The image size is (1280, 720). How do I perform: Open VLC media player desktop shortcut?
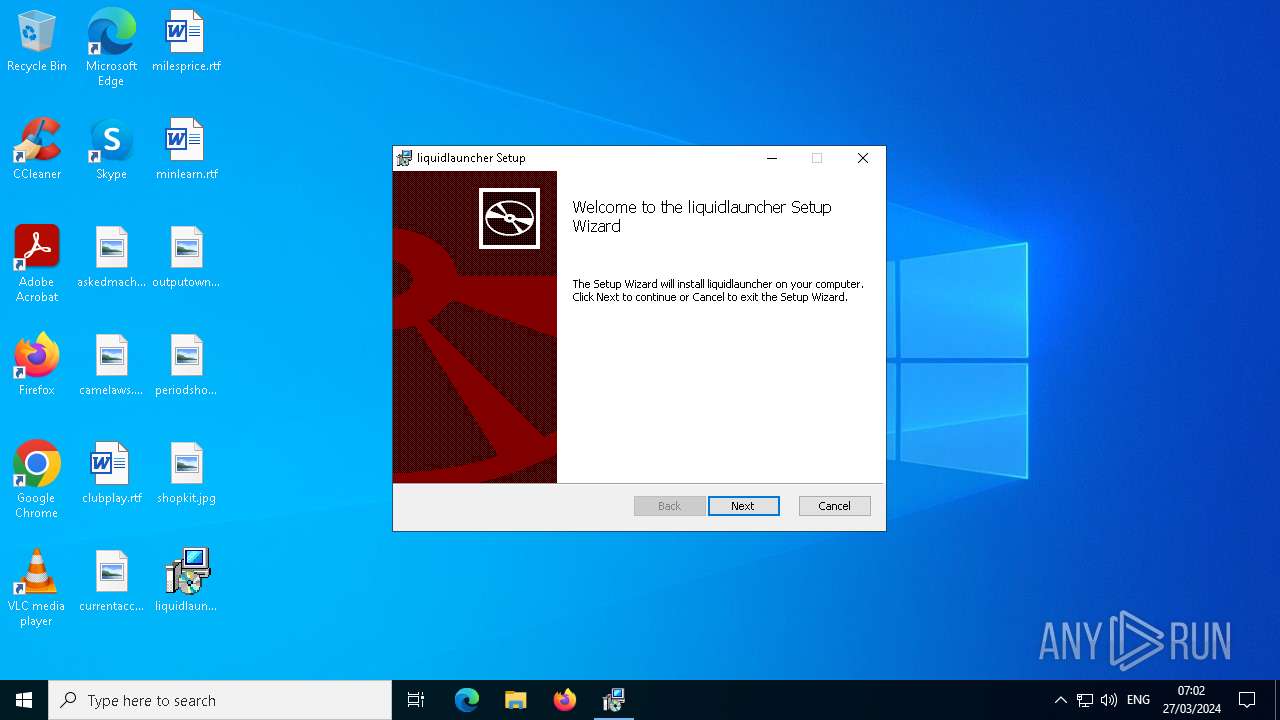point(37,588)
